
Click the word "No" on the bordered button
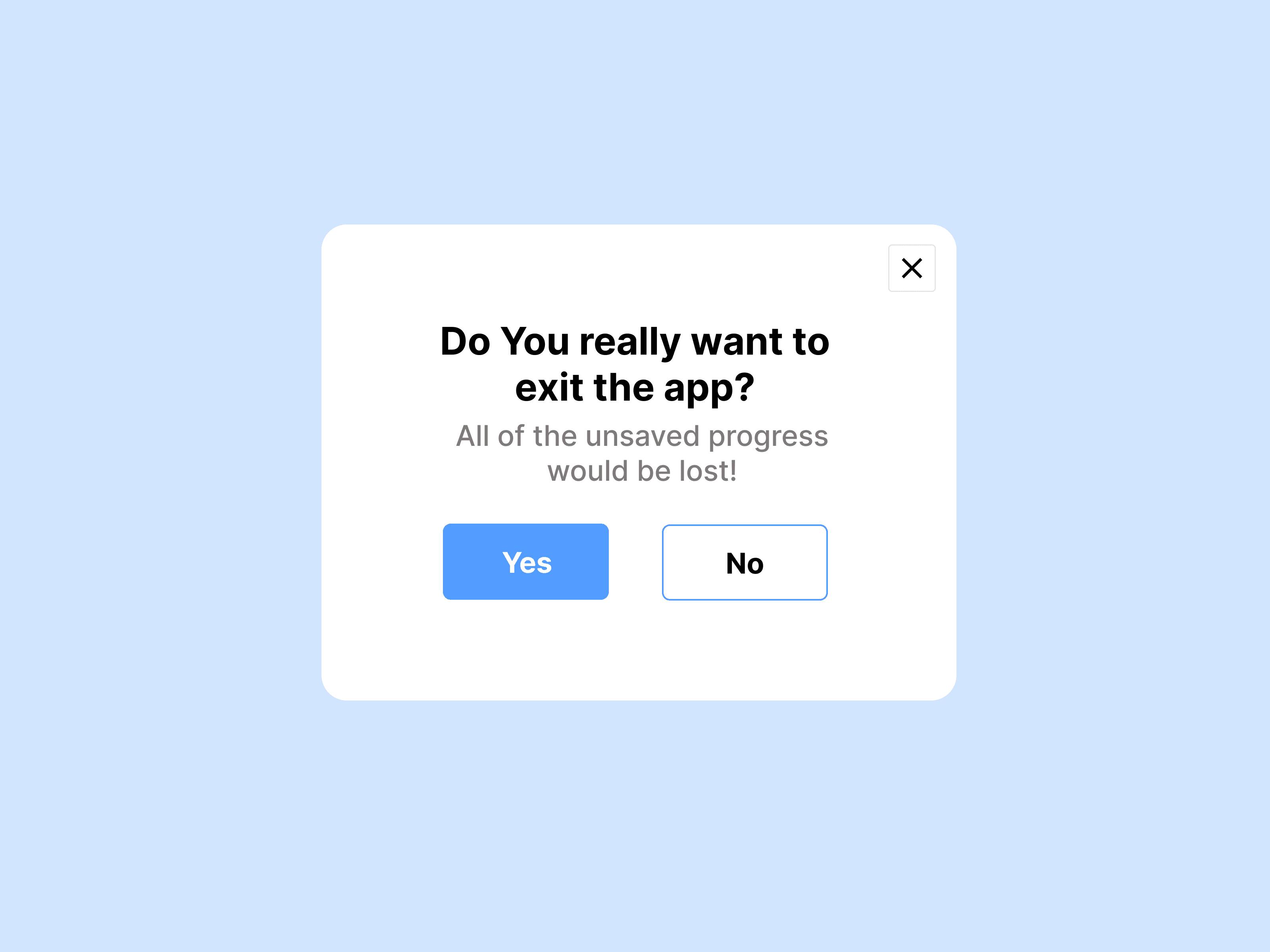click(745, 564)
